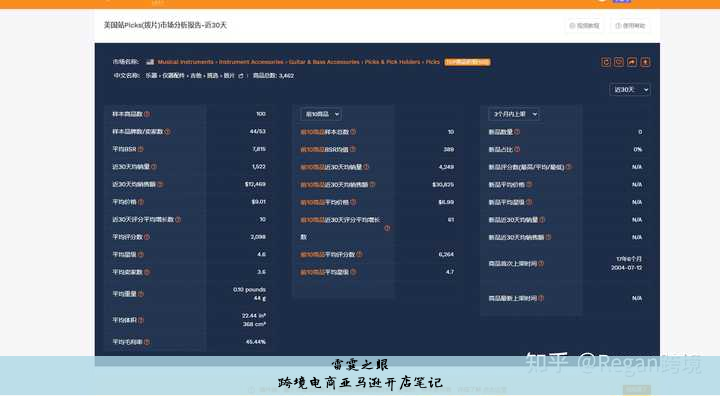Click help icon next to 平均重量
Screen dimensions: 720x396
tap(141, 294)
